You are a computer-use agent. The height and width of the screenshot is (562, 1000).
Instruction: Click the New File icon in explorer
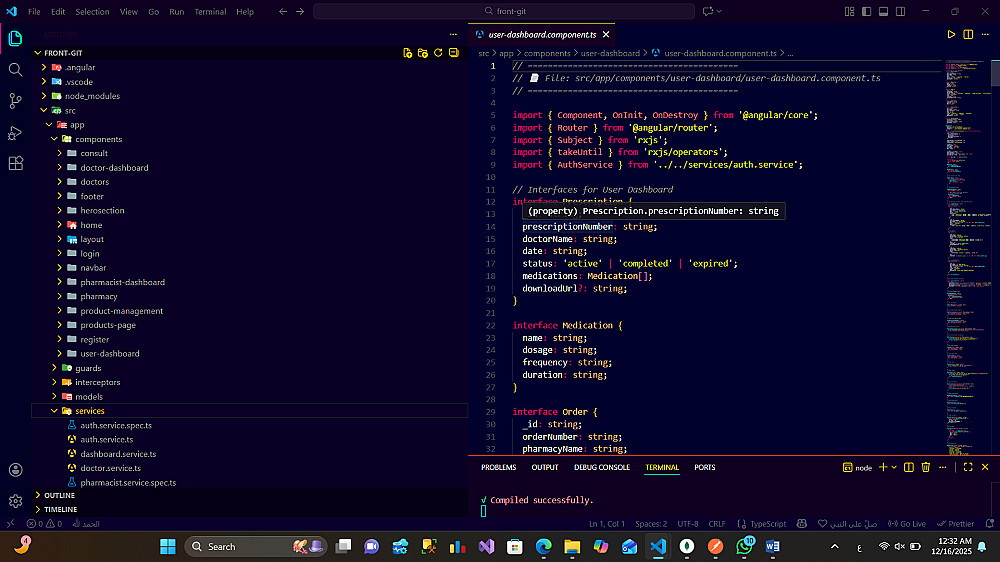pyautogui.click(x=407, y=53)
